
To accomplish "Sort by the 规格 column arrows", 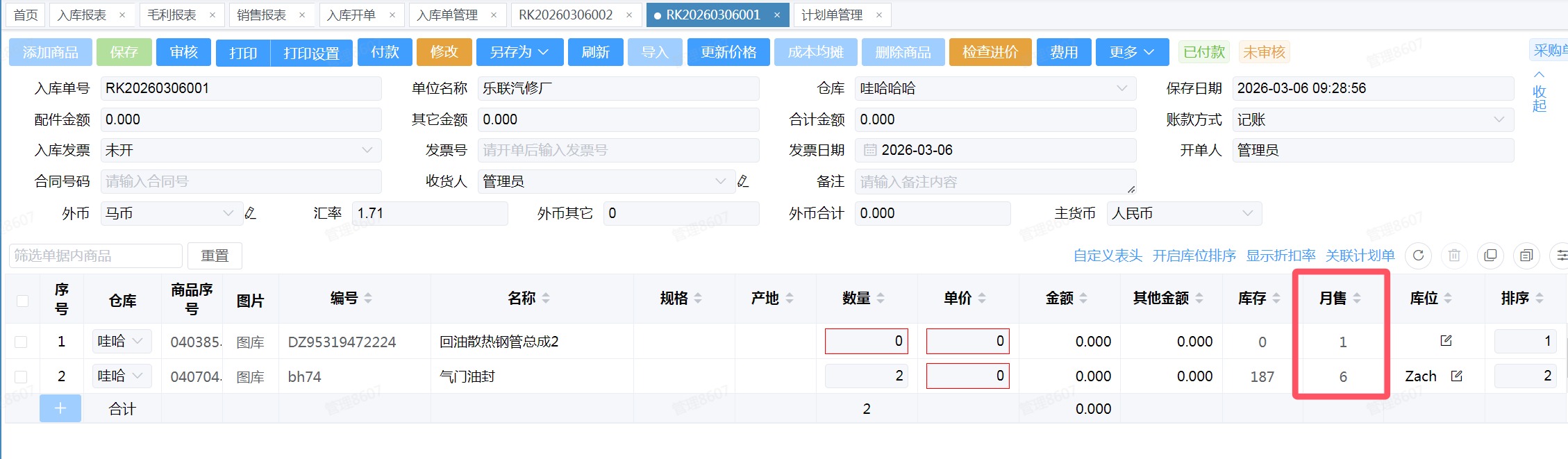I will 698,298.
